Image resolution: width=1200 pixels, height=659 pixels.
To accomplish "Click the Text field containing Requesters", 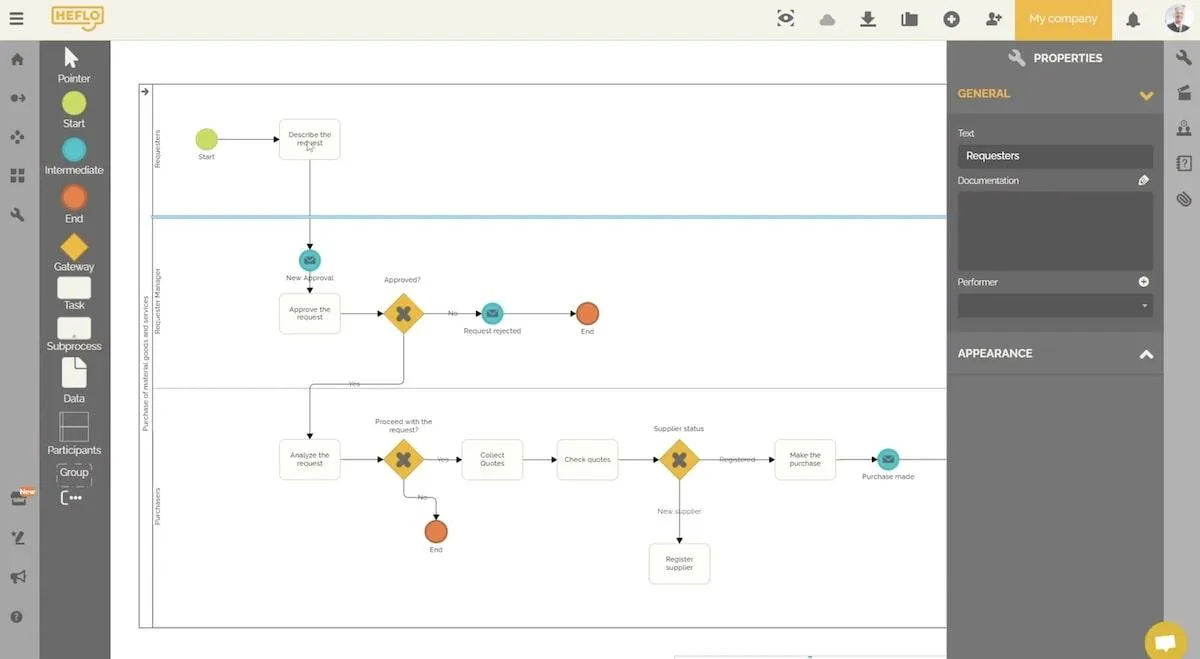I will (x=1055, y=156).
